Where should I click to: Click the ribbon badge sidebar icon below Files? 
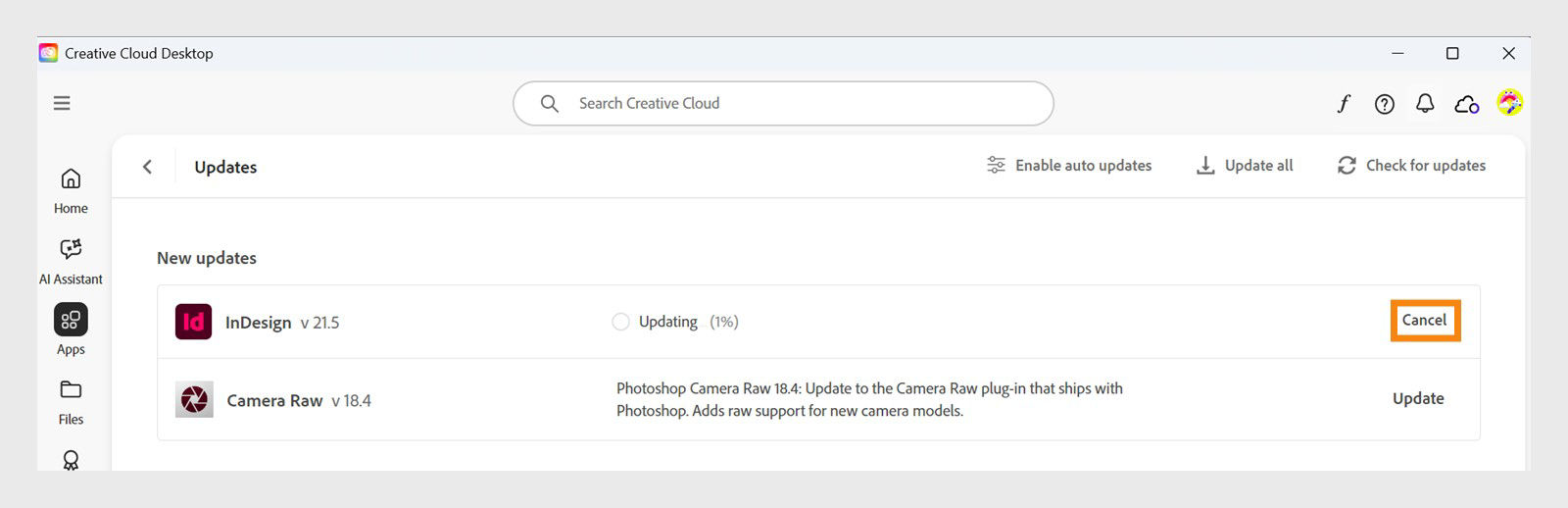tap(71, 460)
